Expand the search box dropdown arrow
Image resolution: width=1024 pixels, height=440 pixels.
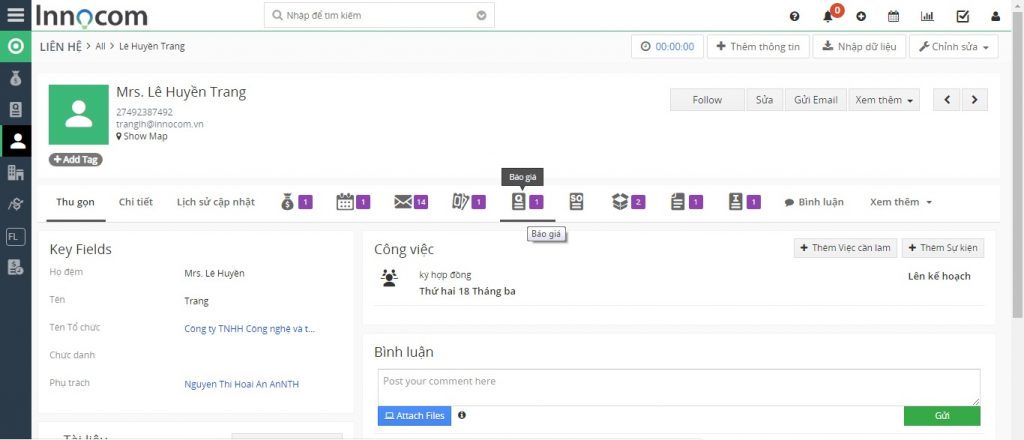pyautogui.click(x=481, y=15)
